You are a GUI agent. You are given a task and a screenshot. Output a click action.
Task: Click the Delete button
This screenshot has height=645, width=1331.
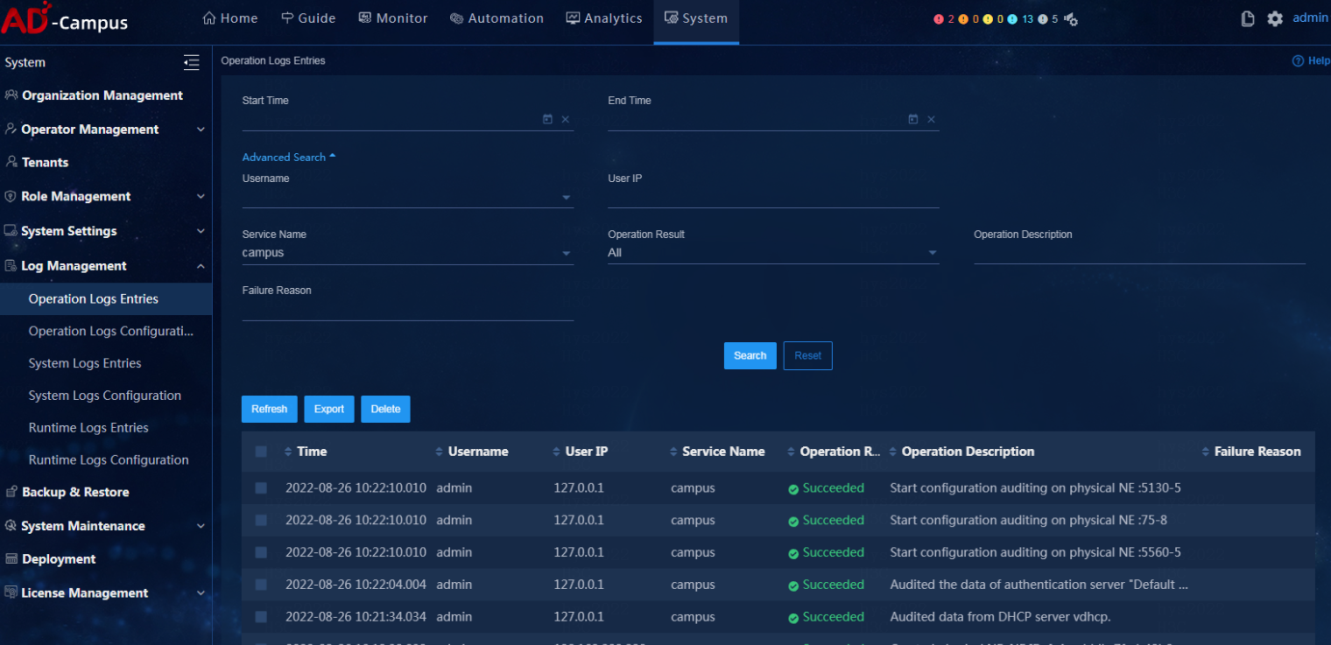[x=386, y=409]
